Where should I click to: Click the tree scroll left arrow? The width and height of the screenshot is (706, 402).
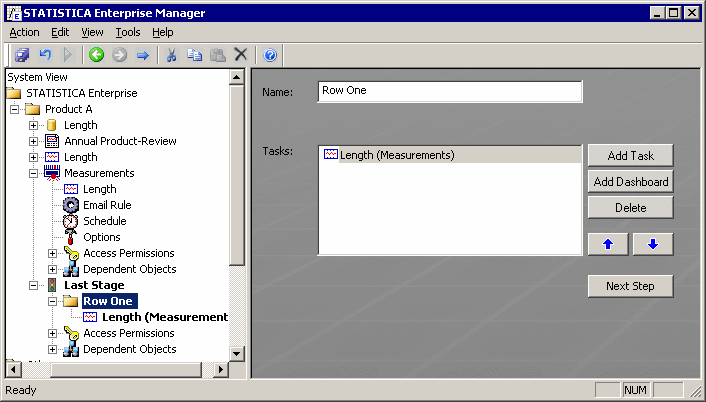coord(13,370)
